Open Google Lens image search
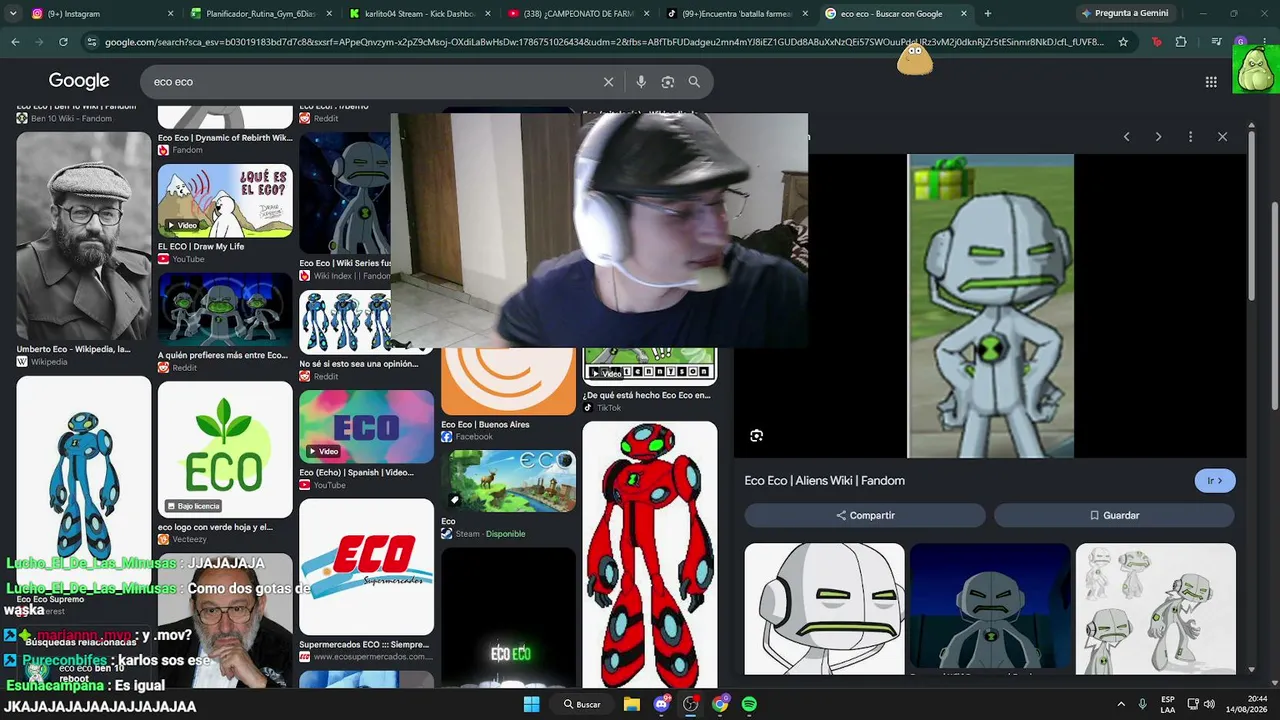 pyautogui.click(x=668, y=82)
